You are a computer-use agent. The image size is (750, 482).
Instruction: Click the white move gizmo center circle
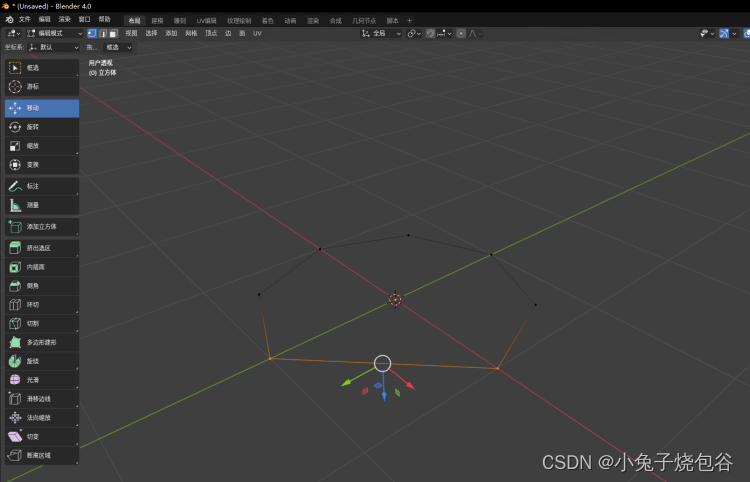click(382, 363)
